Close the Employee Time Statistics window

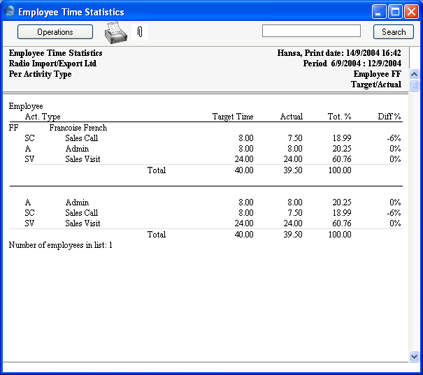tap(412, 12)
